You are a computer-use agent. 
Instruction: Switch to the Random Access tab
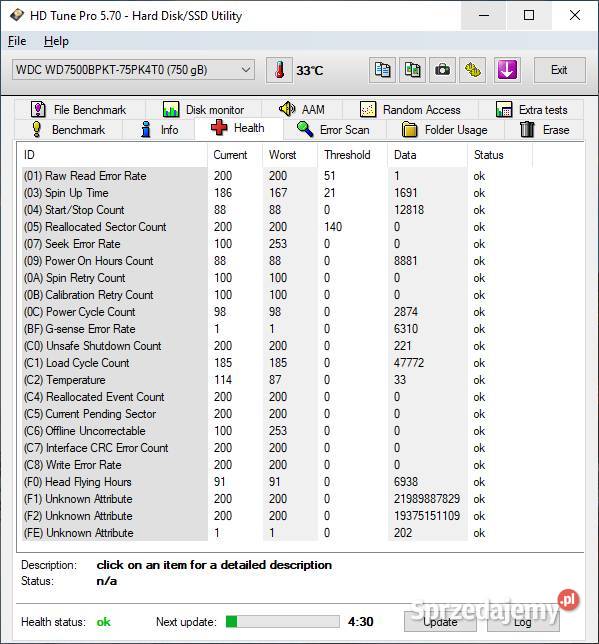[x=410, y=110]
